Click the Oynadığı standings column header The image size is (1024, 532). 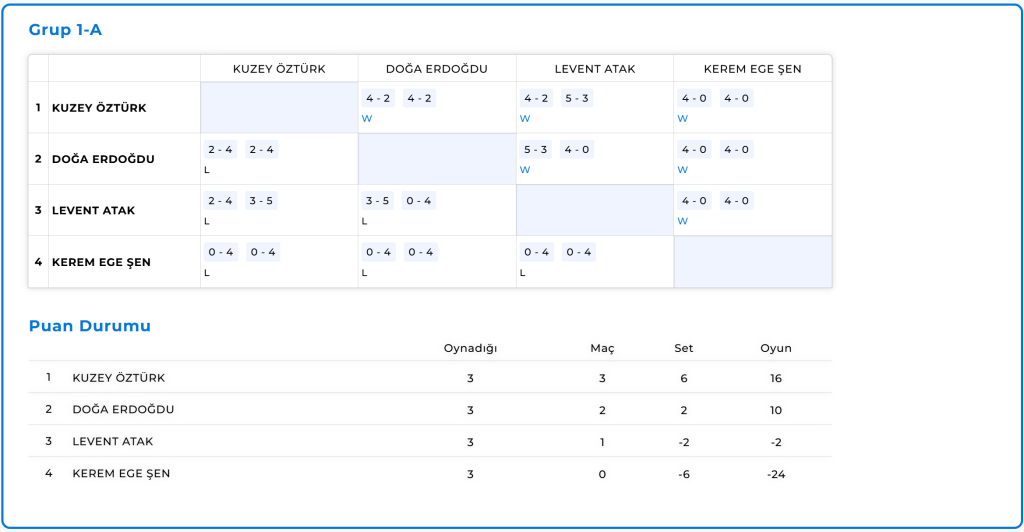point(470,348)
